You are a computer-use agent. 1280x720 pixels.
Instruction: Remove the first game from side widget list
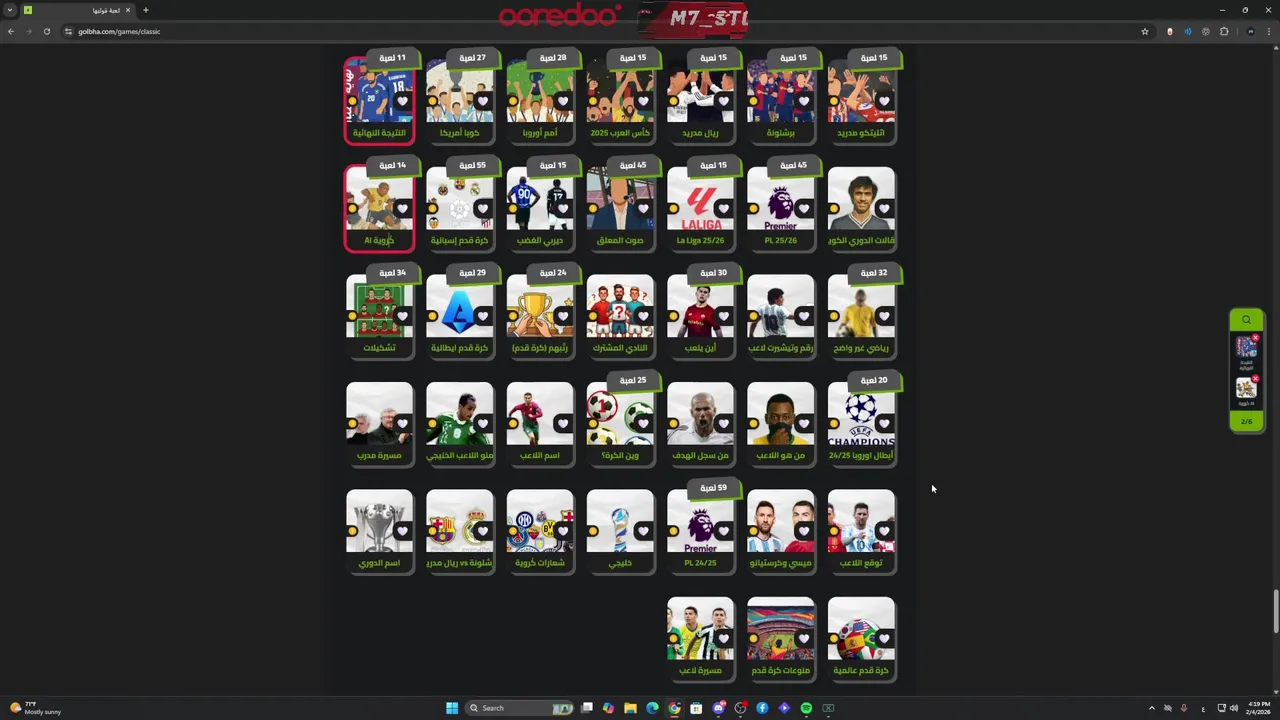(1255, 338)
